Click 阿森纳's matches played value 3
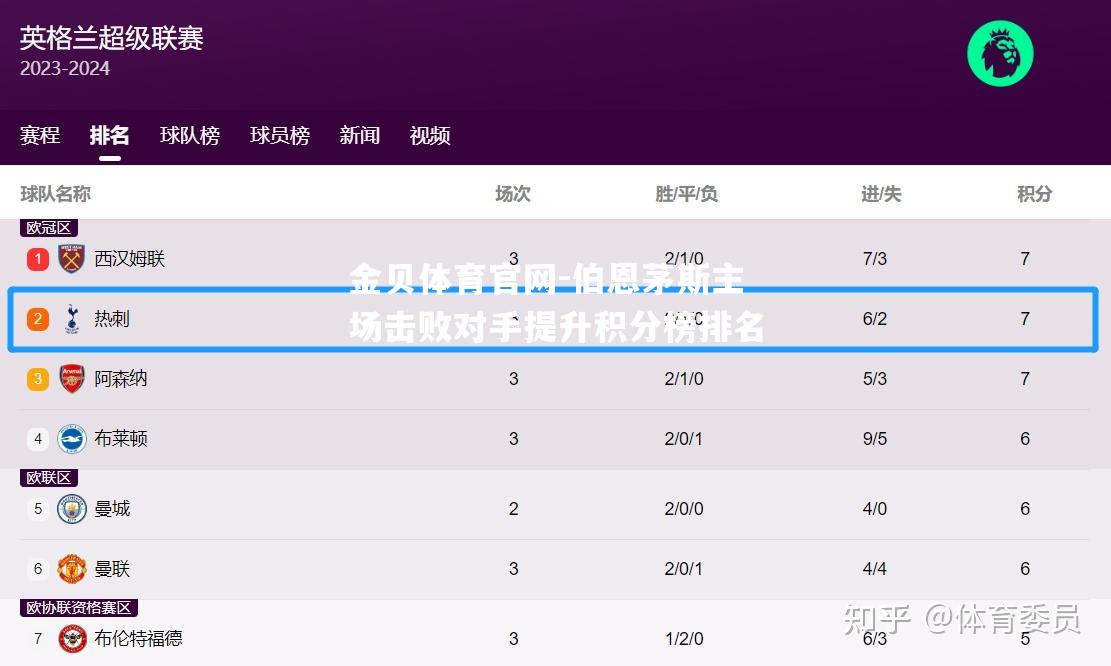1111x666 pixels. [514, 378]
